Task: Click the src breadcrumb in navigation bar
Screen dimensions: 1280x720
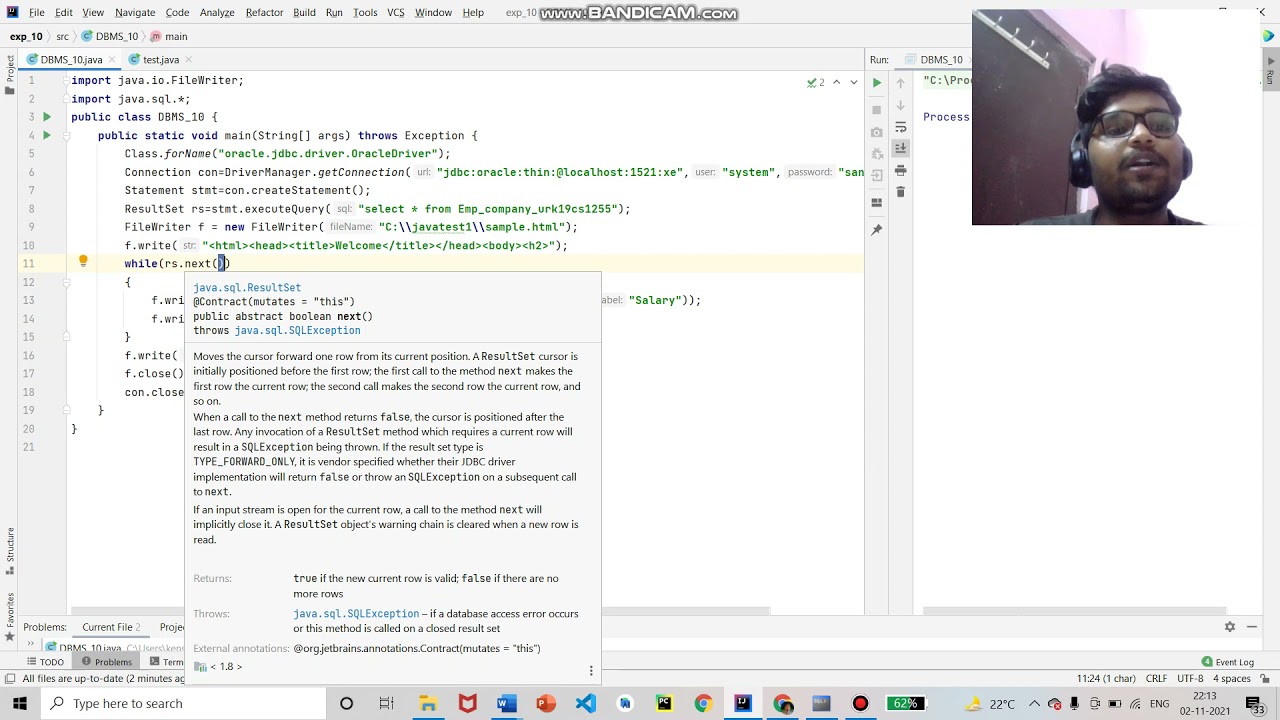Action: tap(62, 36)
